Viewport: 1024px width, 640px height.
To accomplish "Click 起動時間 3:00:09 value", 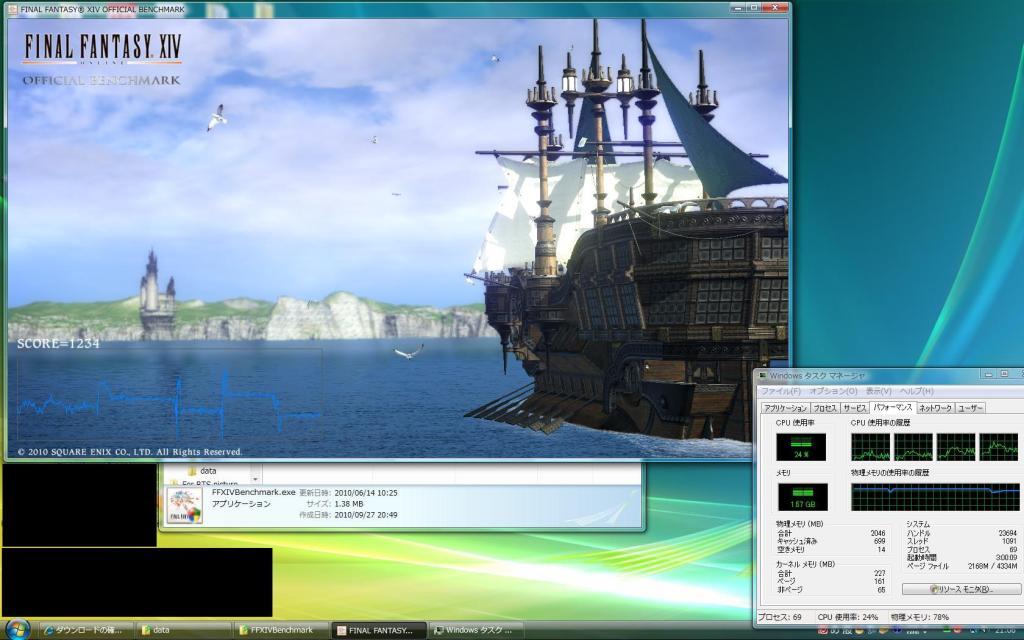I will click(x=1006, y=558).
